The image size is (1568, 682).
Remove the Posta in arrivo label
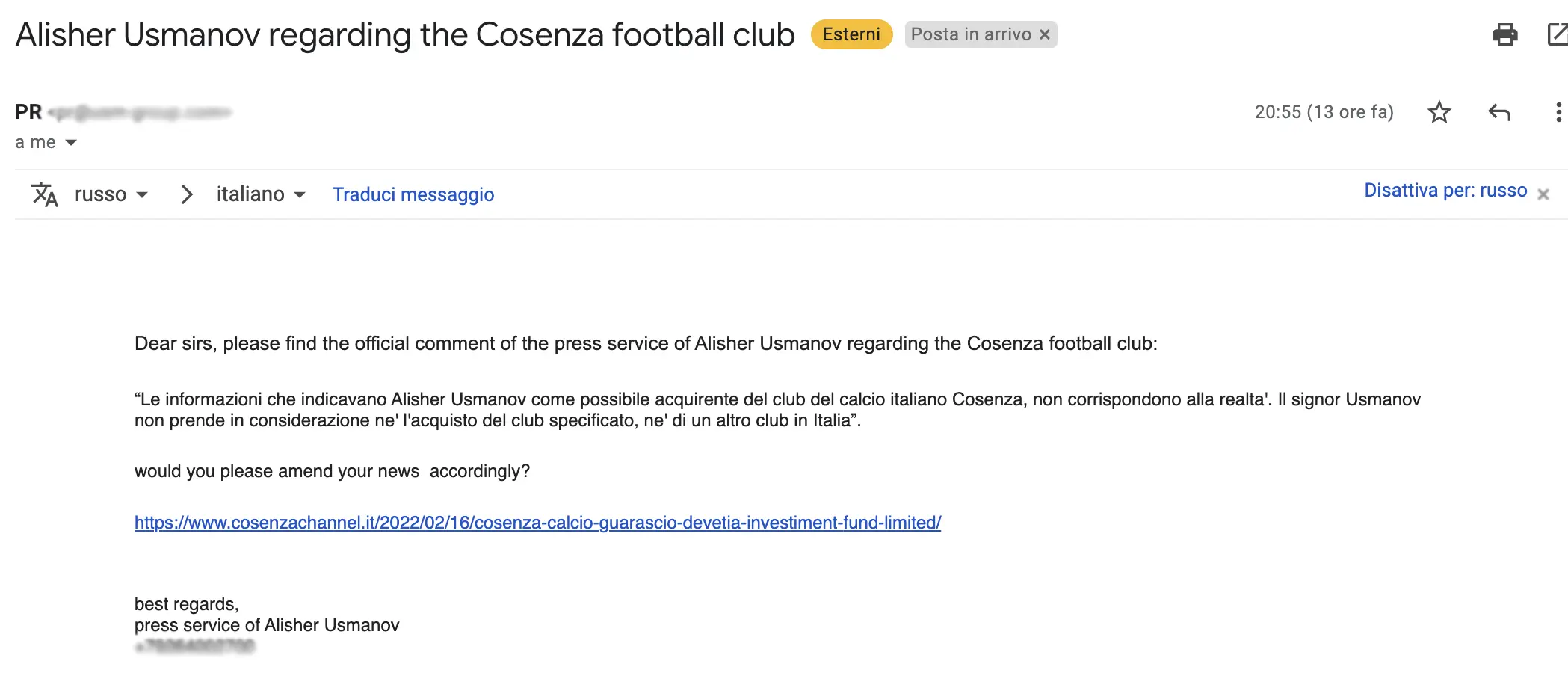click(1045, 34)
